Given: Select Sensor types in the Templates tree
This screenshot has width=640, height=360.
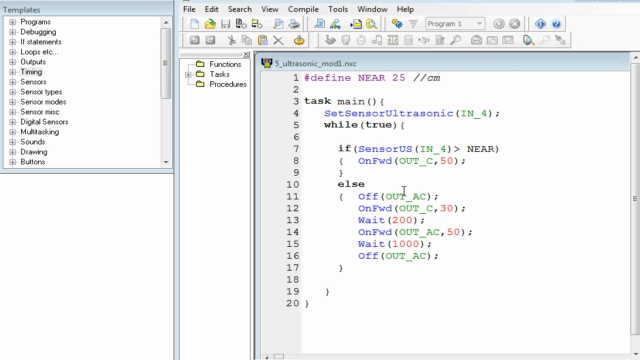Looking at the screenshot, I should pyautogui.click(x=41, y=92).
